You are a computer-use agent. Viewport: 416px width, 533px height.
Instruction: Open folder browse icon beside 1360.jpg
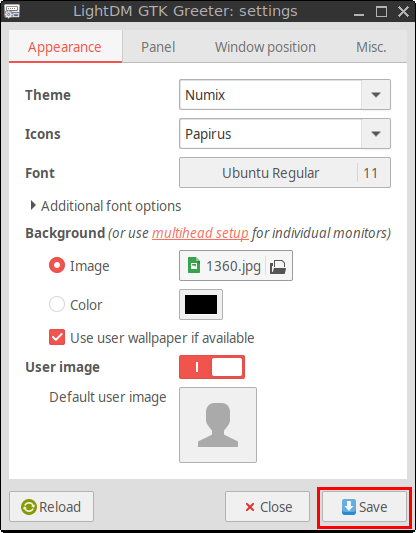coord(278,266)
